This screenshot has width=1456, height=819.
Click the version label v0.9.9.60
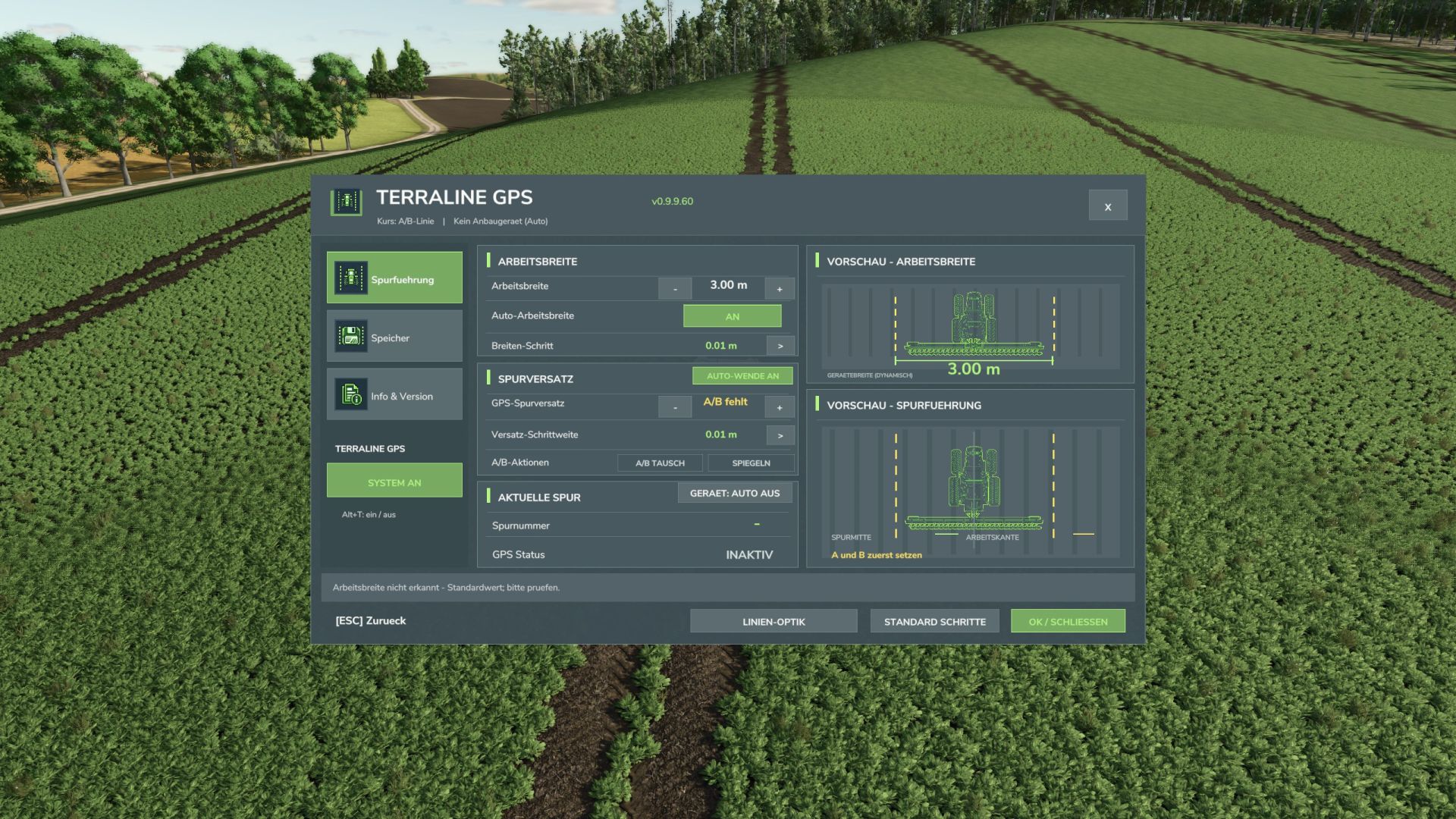tap(672, 201)
